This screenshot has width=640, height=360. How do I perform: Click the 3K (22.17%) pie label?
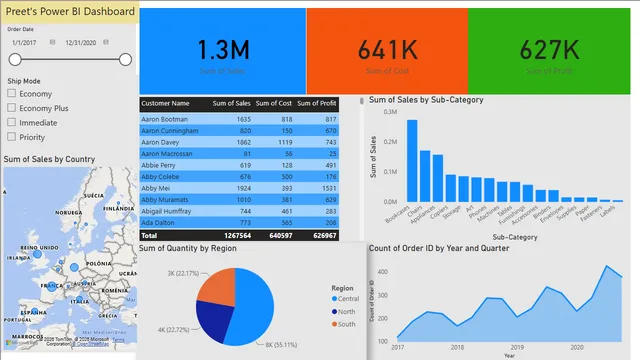pos(183,273)
